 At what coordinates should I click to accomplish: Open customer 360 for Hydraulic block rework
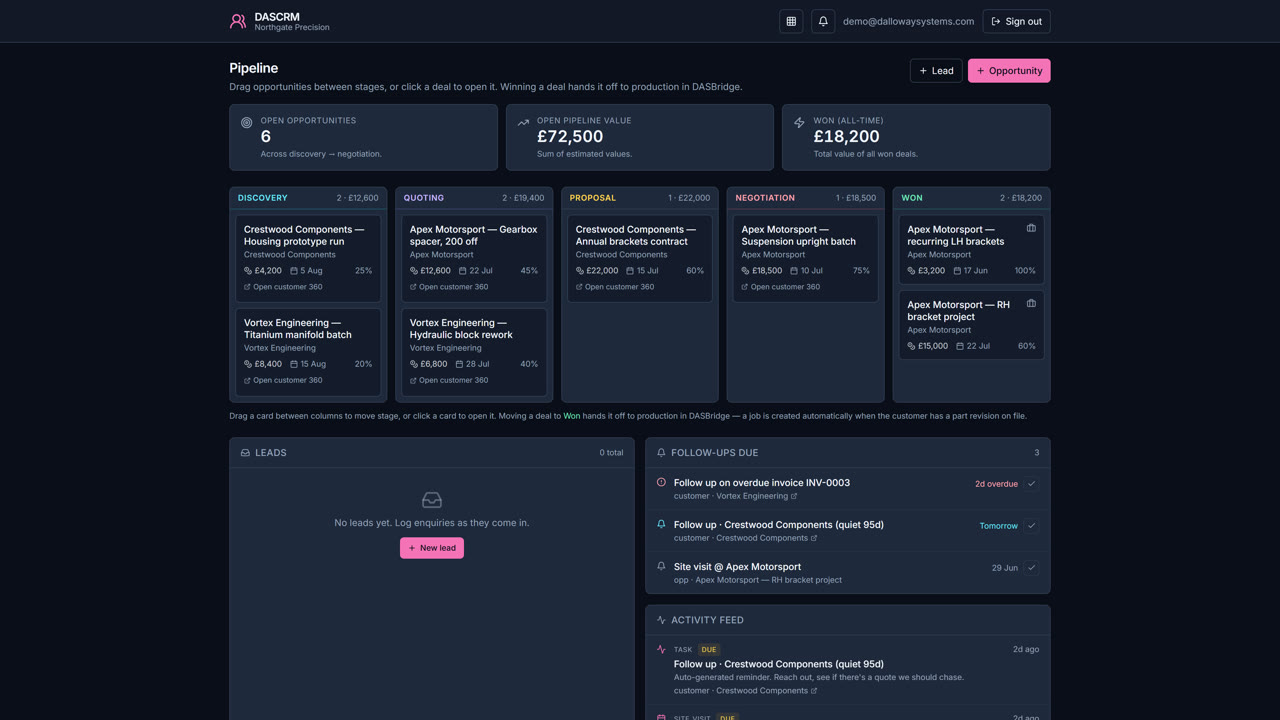449,380
